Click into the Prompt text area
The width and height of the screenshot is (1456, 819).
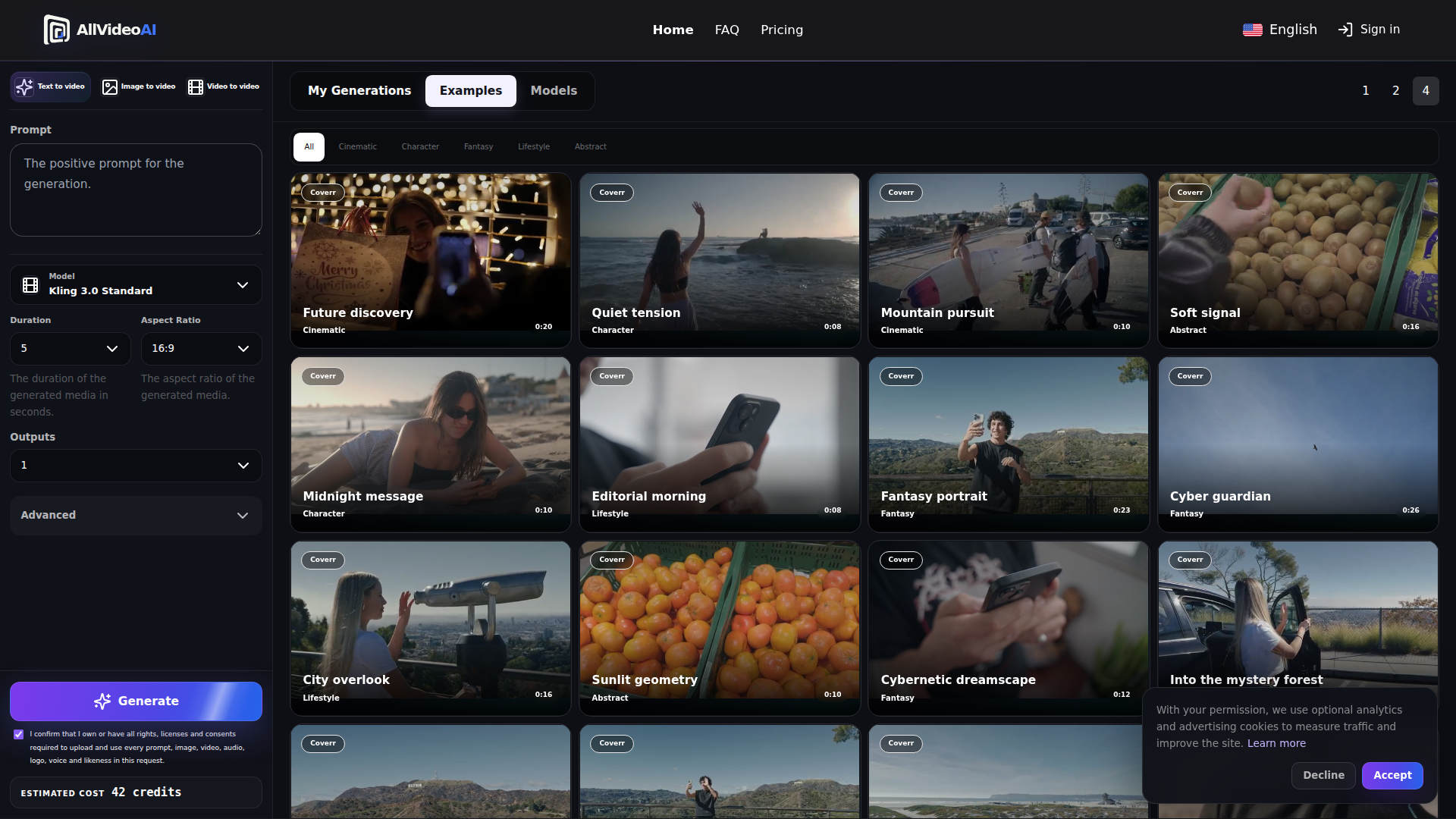(136, 190)
